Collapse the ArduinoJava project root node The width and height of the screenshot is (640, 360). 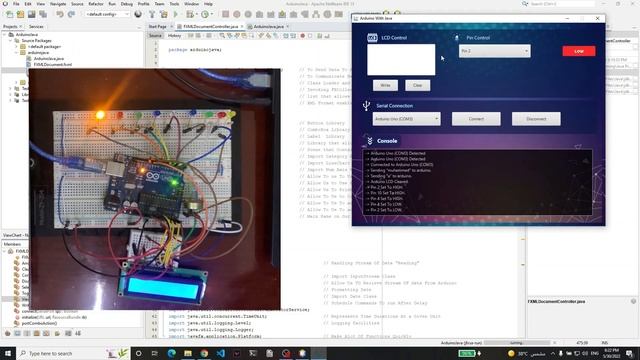(5, 35)
